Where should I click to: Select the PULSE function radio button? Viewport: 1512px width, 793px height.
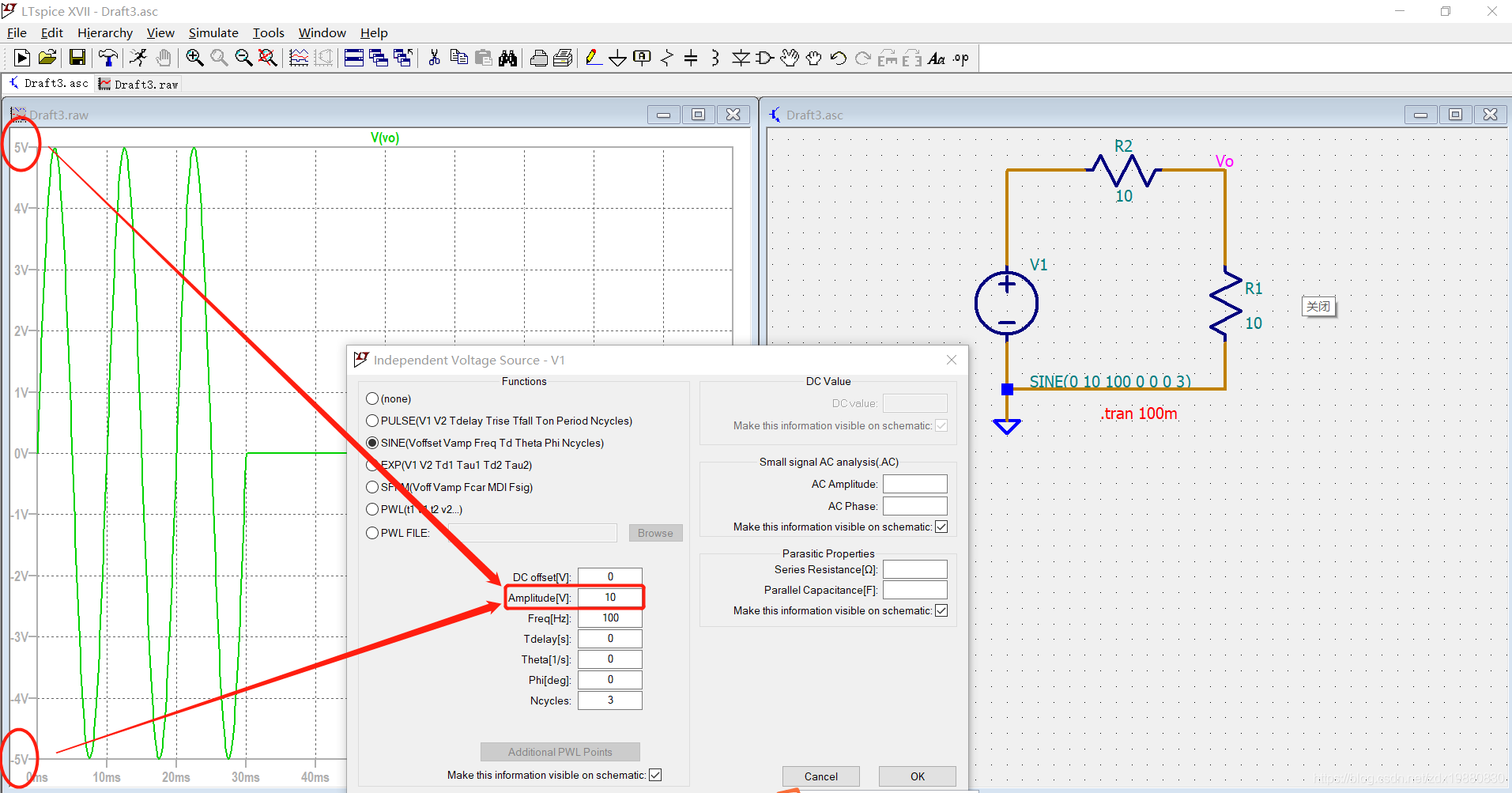(x=372, y=421)
